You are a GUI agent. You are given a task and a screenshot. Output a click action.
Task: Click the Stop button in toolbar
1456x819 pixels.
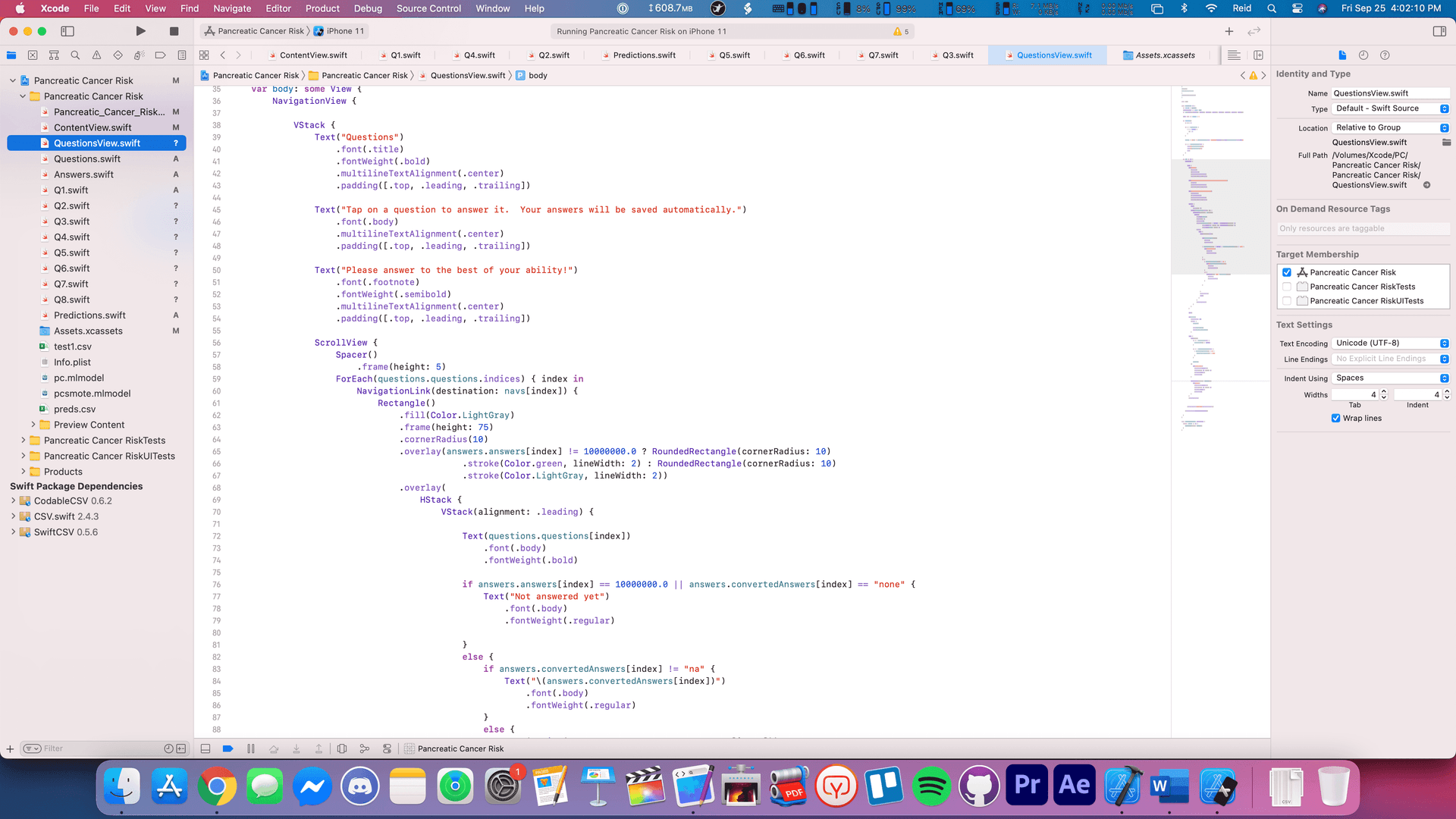point(174,31)
